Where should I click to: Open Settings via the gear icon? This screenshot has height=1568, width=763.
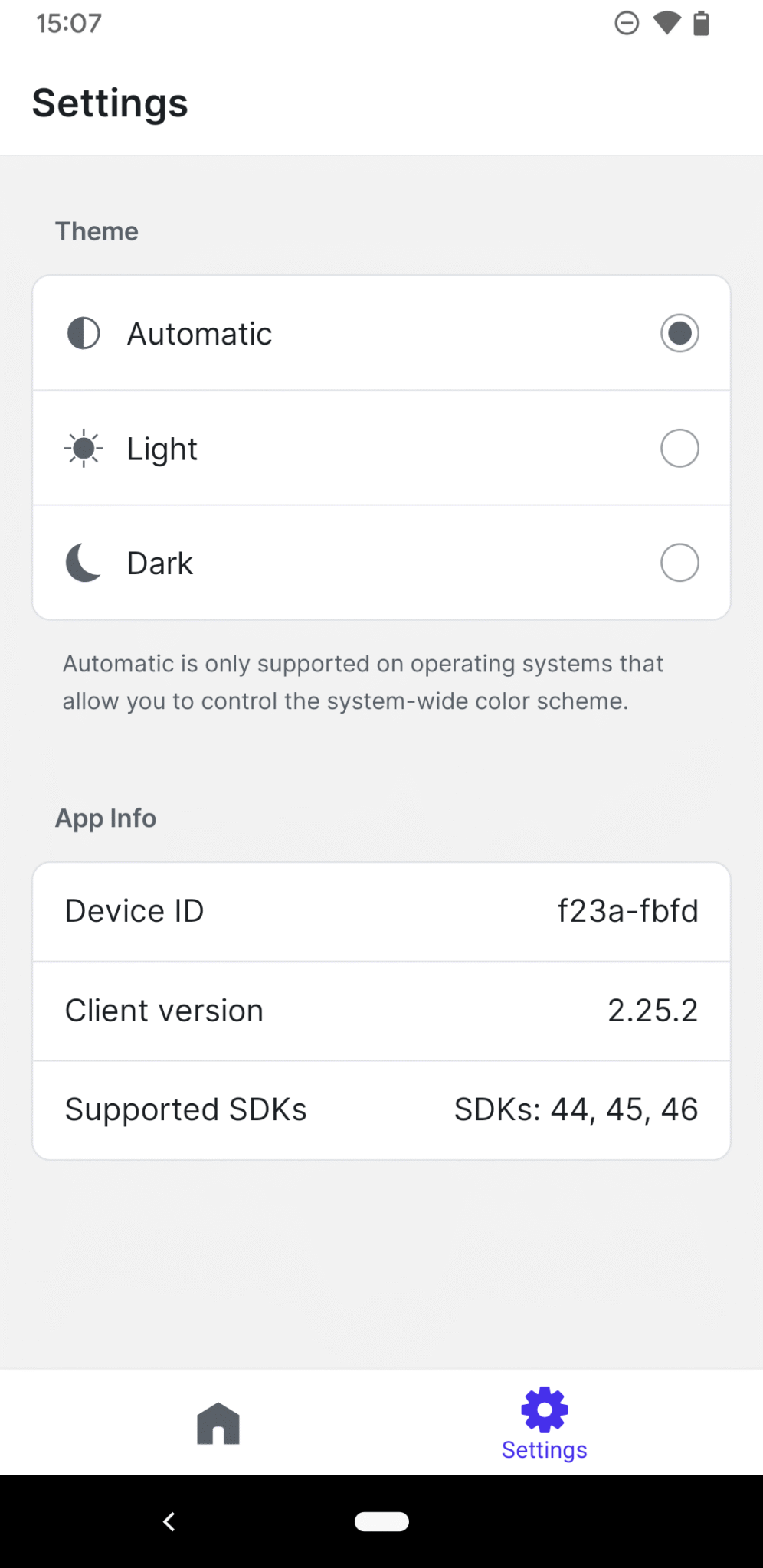(544, 1409)
